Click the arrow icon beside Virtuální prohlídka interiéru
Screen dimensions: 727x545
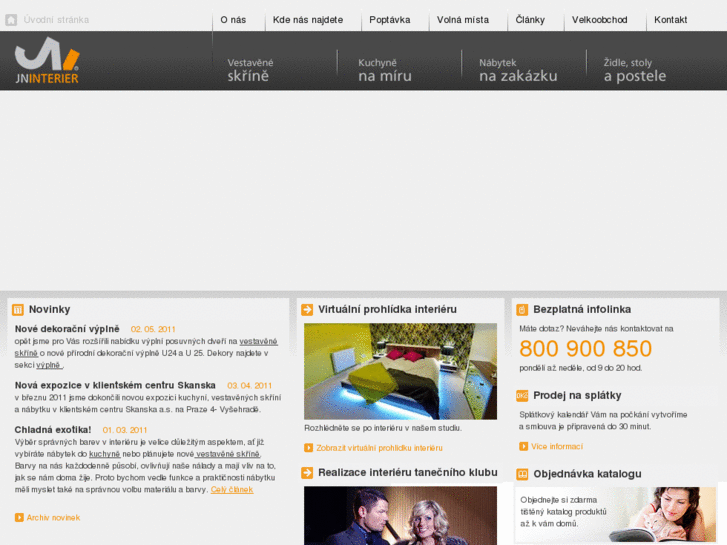[307, 309]
